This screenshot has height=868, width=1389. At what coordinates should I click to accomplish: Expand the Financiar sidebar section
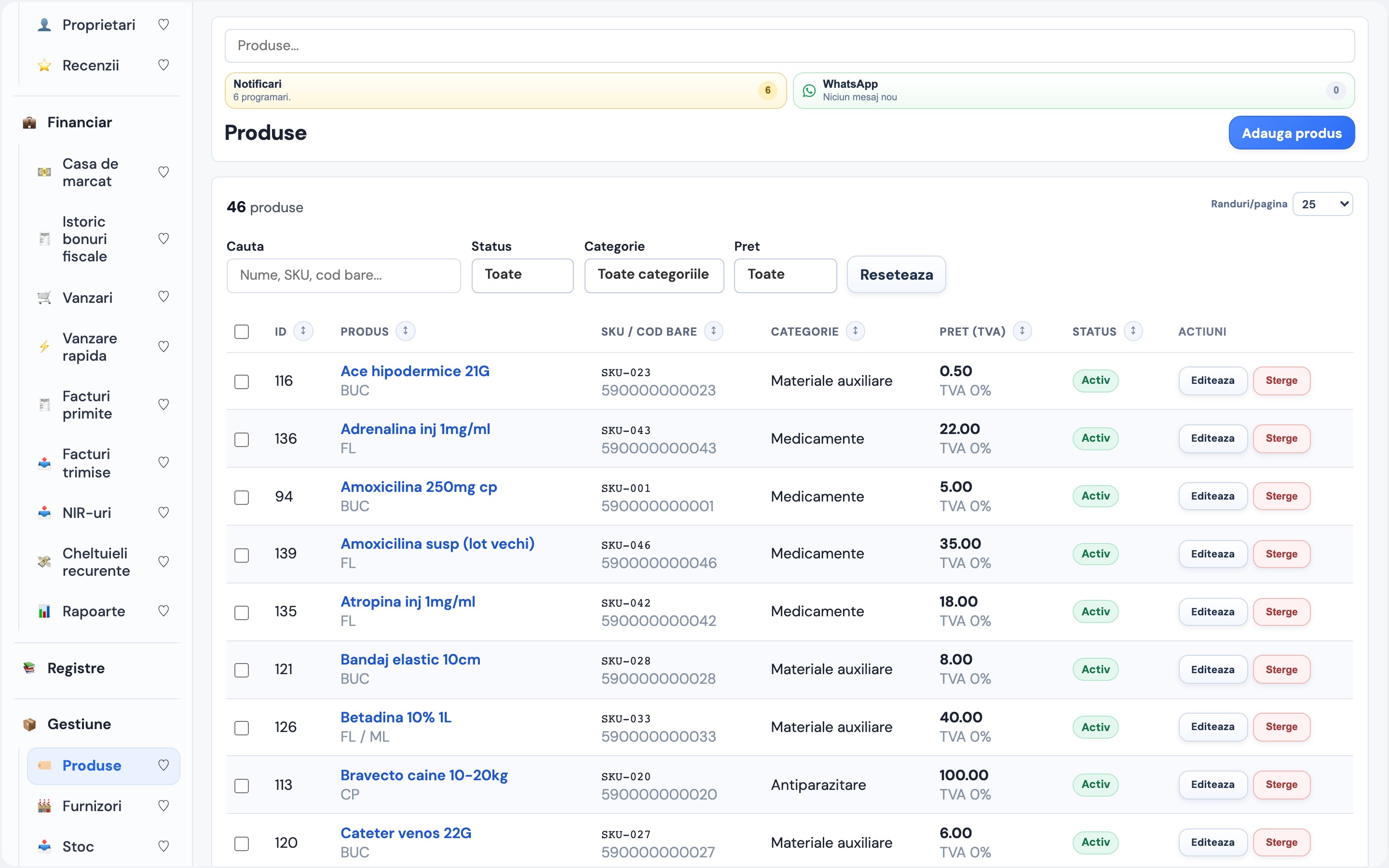coord(79,122)
